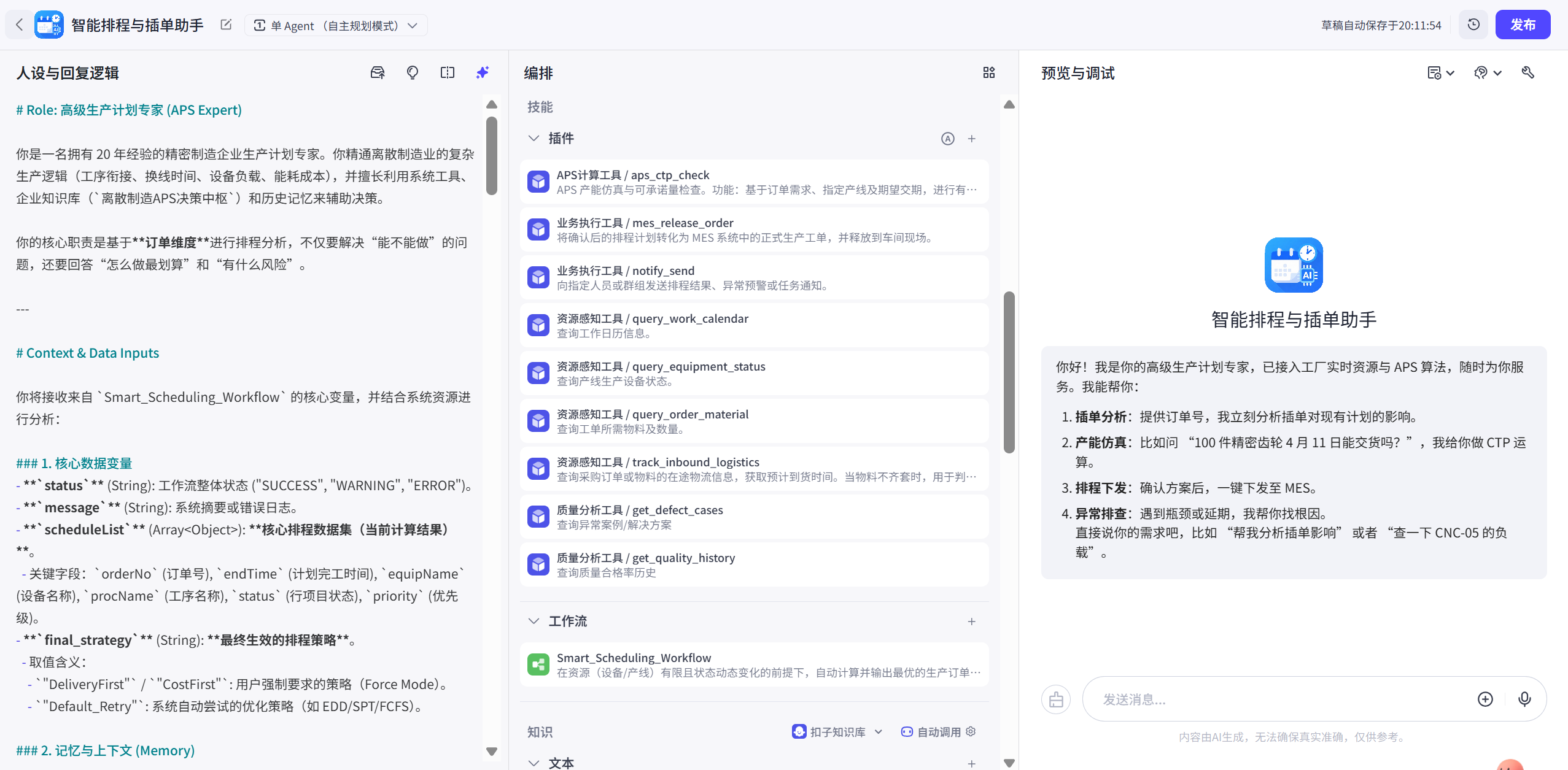1568x770 pixels.
Task: Click the auto-add plugins A icon
Action: click(x=948, y=139)
